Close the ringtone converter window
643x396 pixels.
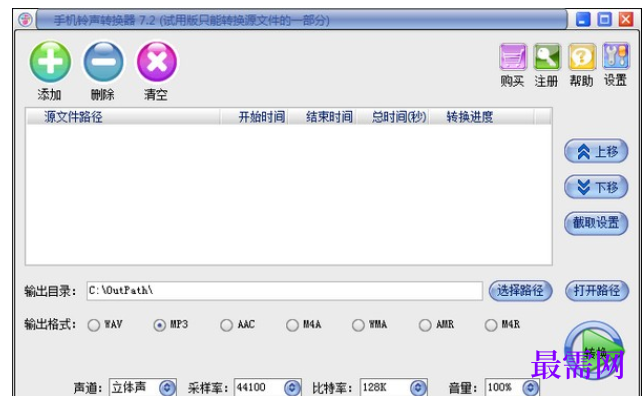626,19
